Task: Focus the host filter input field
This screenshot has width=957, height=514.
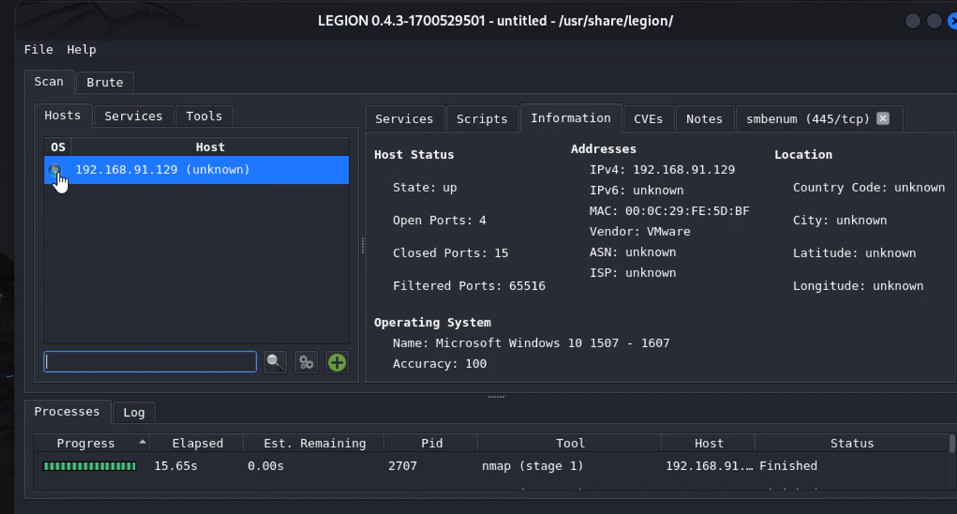Action: [x=150, y=362]
